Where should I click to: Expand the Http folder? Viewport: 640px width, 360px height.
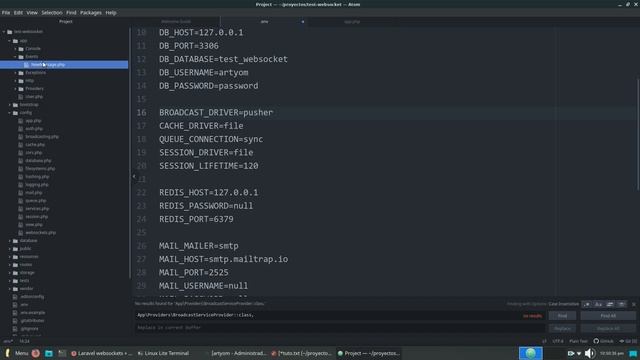coord(16,81)
